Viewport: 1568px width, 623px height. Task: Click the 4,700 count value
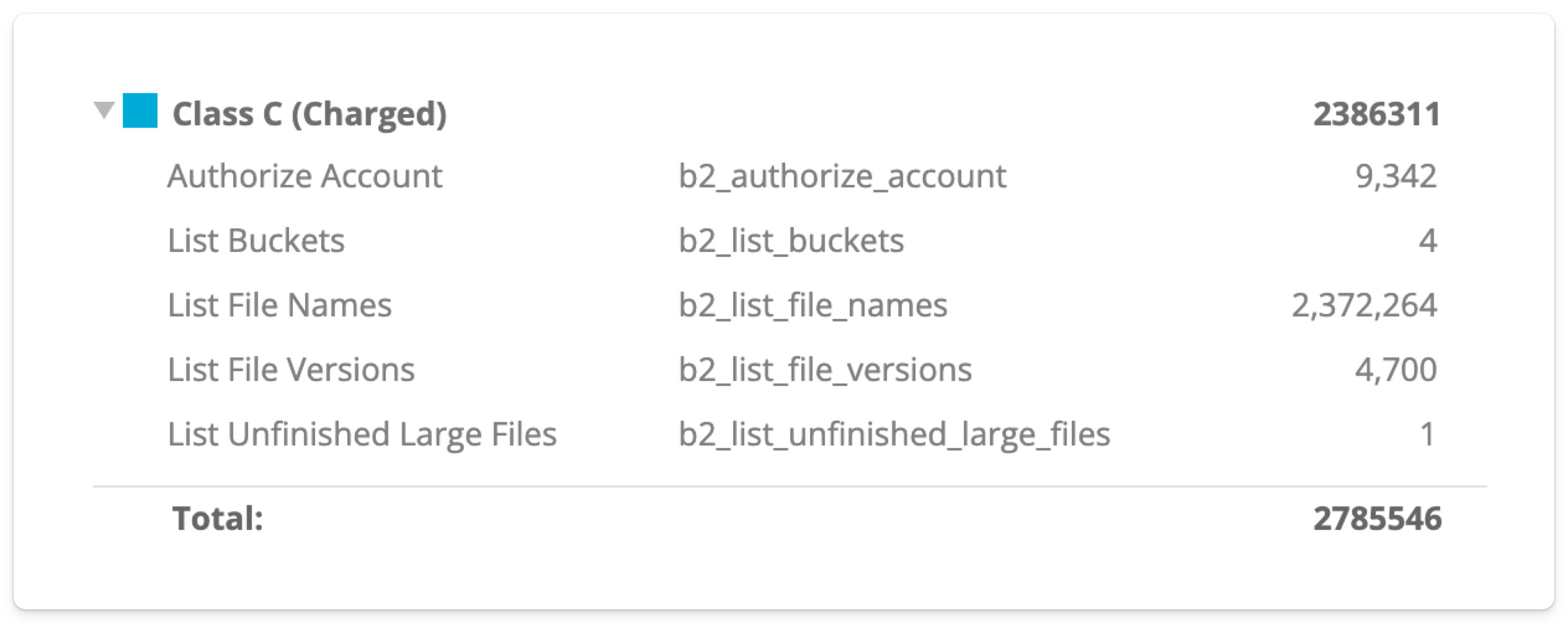(x=1396, y=370)
